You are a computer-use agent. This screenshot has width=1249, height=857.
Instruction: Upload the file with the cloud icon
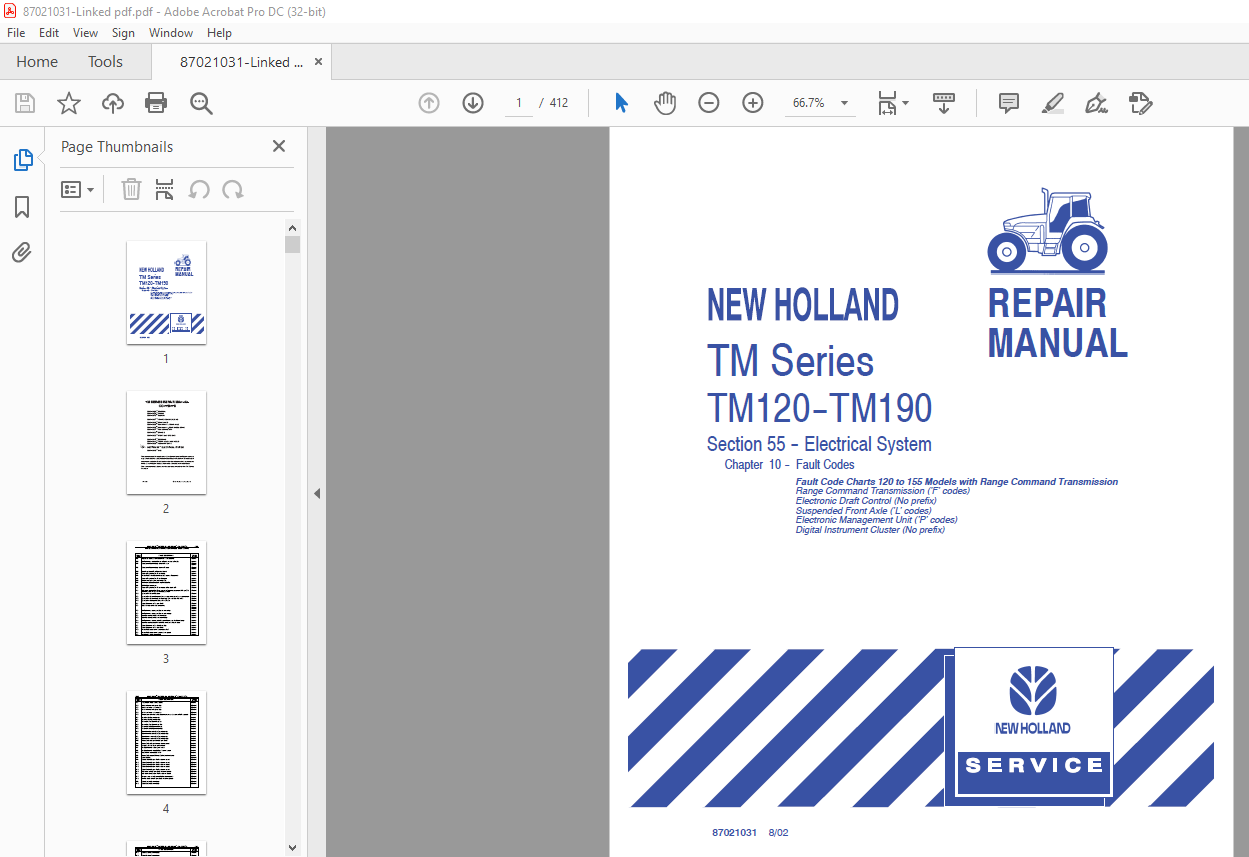113,103
